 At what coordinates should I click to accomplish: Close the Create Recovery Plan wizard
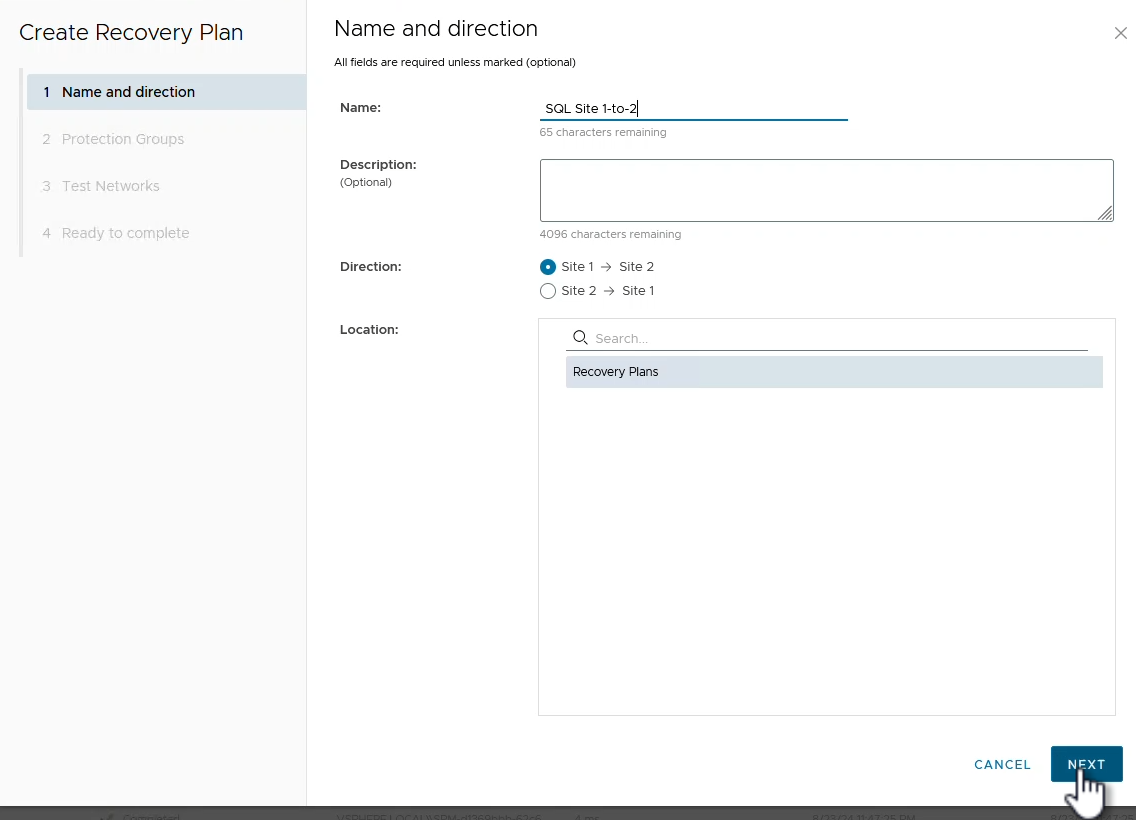(1120, 33)
